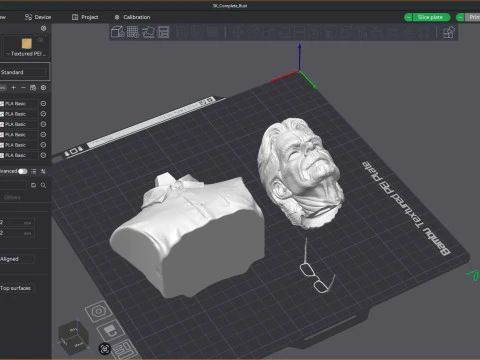Open the Standard preset dropdown
Viewport: 480px width, 360px height.
click(x=23, y=72)
